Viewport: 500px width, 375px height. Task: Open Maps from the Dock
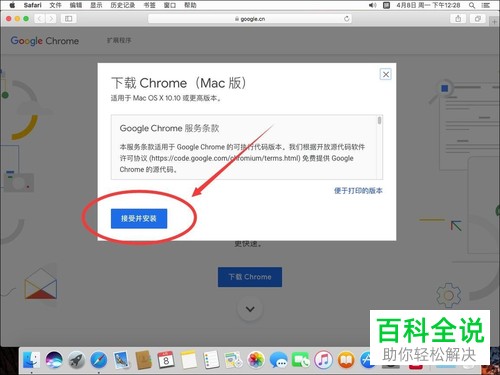(x=233, y=360)
